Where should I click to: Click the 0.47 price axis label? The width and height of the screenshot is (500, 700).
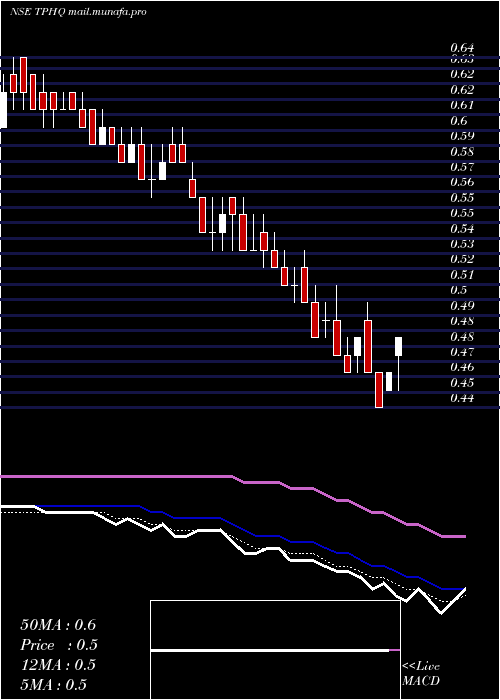(x=462, y=352)
